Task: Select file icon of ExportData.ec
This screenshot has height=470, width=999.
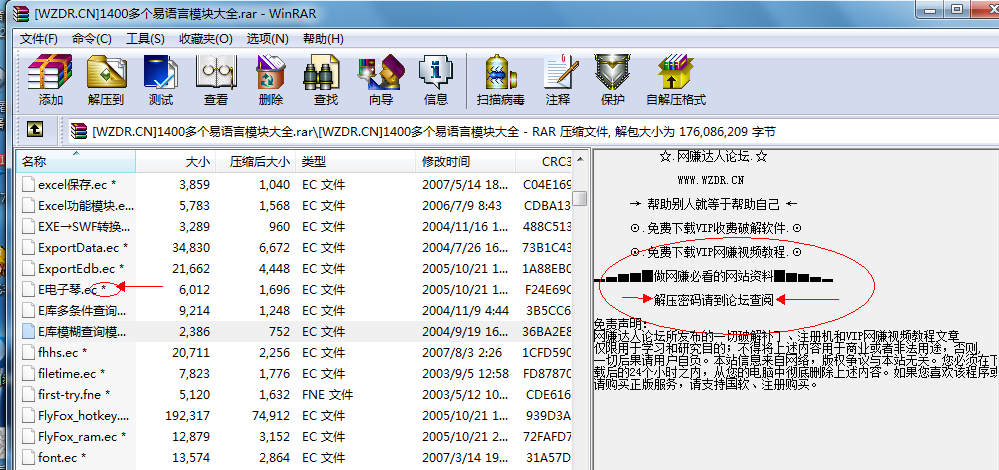Action: pos(27,246)
